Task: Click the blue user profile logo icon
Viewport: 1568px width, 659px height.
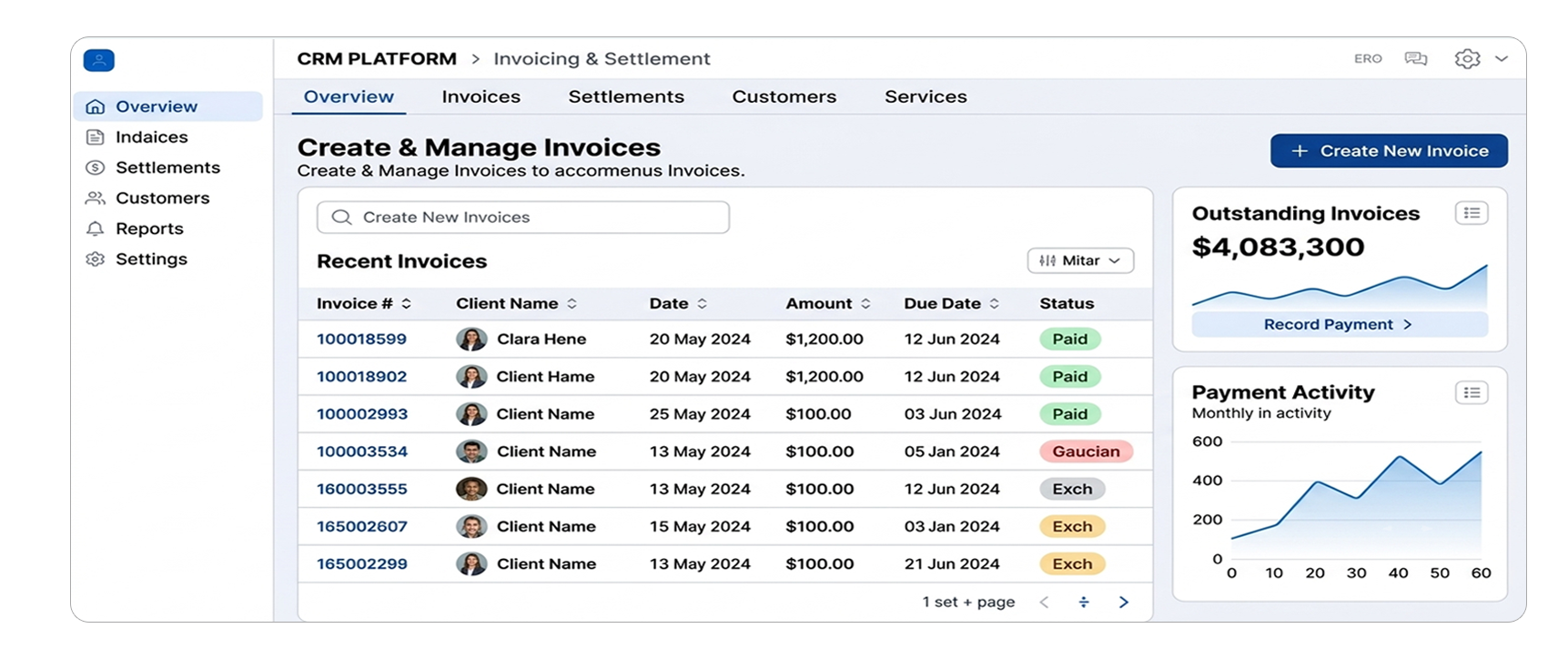Action: 99,60
